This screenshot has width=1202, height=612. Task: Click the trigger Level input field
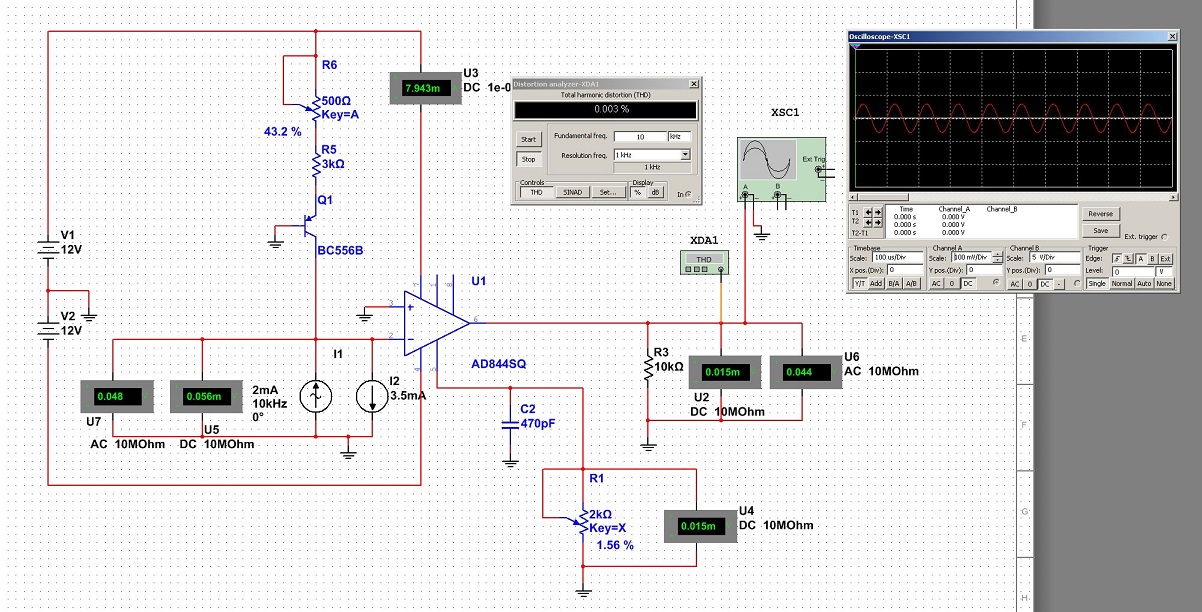pyautogui.click(x=1133, y=272)
